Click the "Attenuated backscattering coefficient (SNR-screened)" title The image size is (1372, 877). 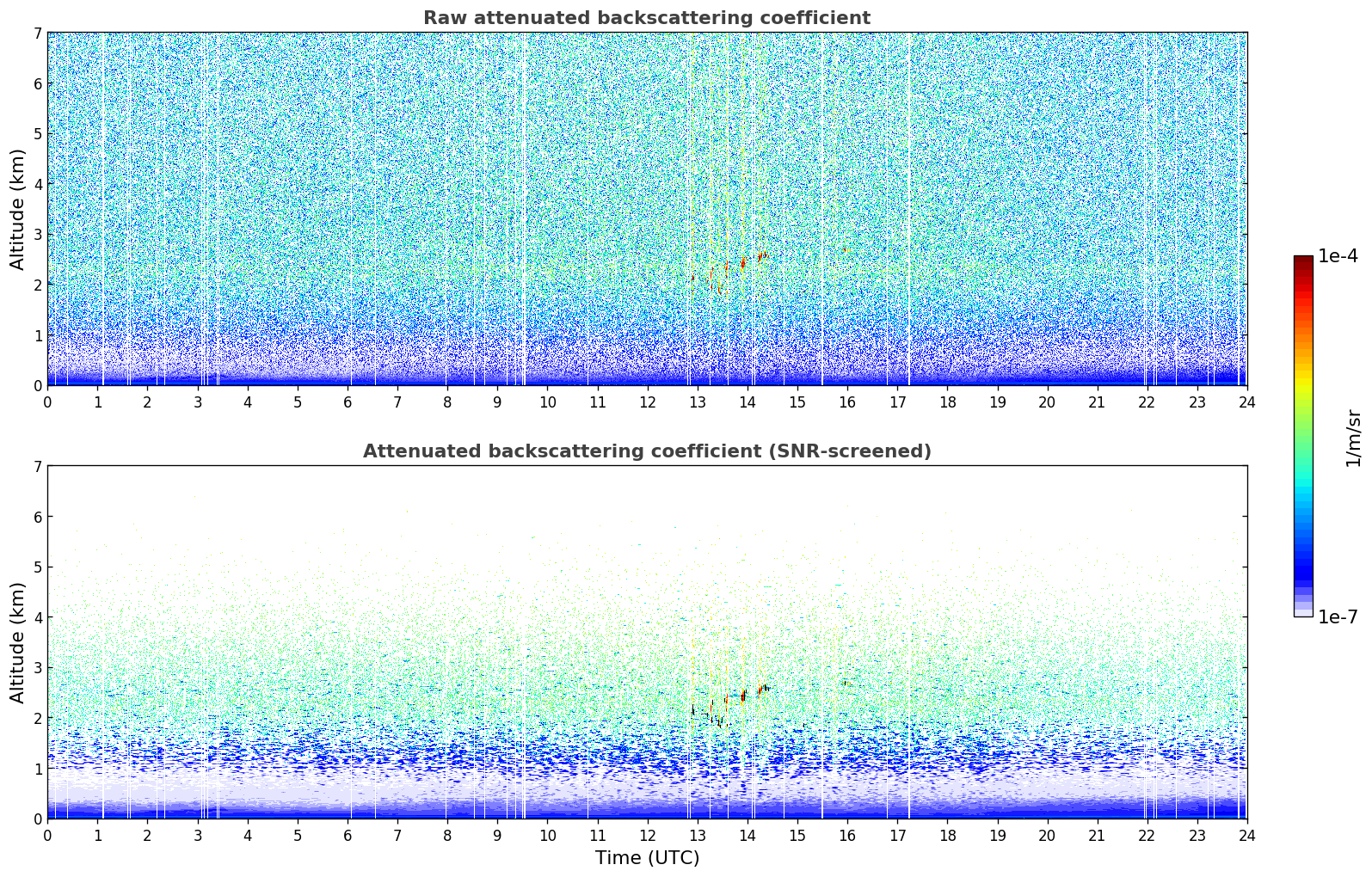coord(647,451)
